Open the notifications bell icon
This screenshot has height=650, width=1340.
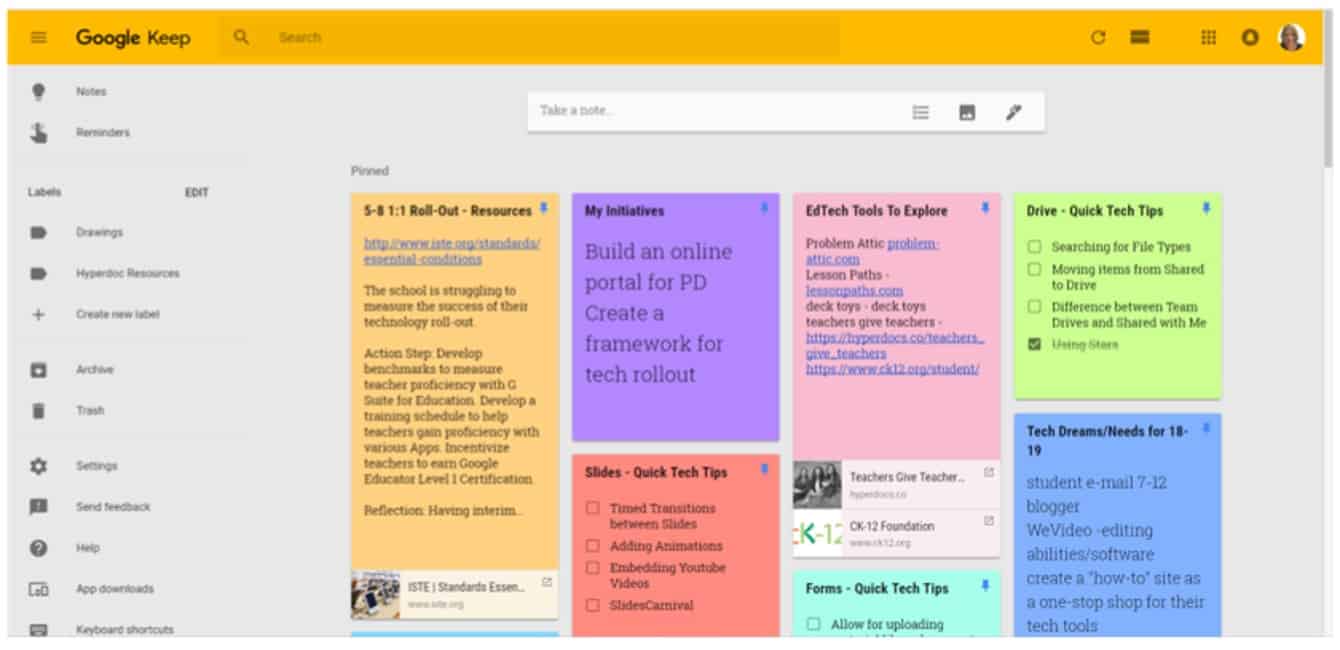click(1249, 38)
